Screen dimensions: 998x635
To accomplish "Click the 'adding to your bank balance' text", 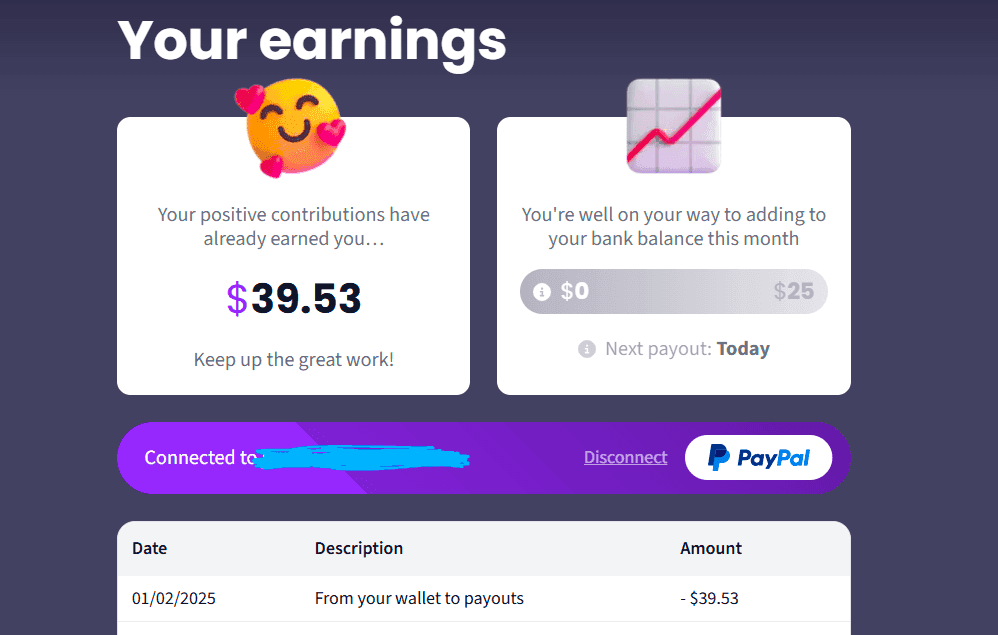I will (x=673, y=227).
